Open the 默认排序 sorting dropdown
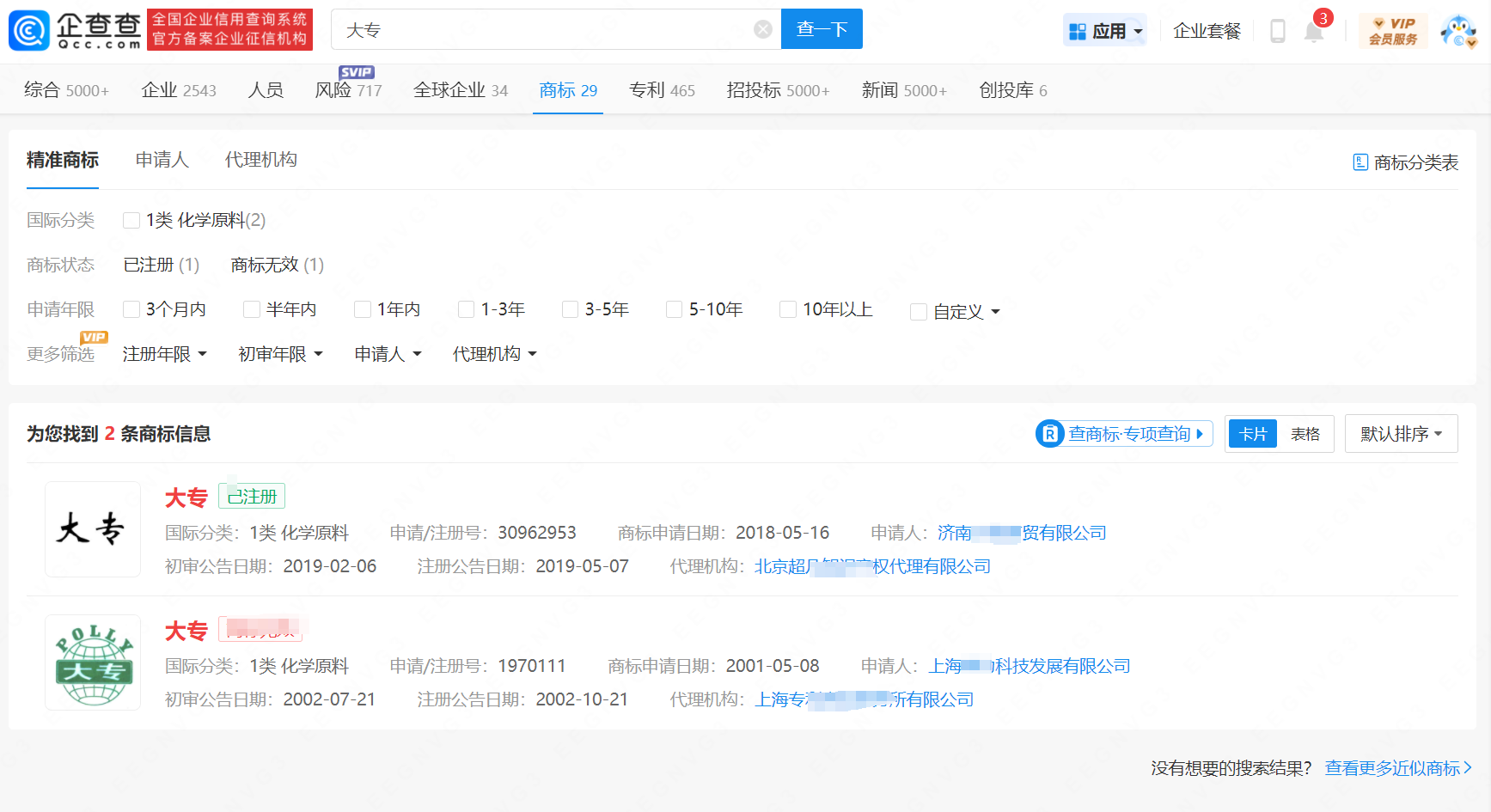This screenshot has height=812, width=1491. (1401, 434)
